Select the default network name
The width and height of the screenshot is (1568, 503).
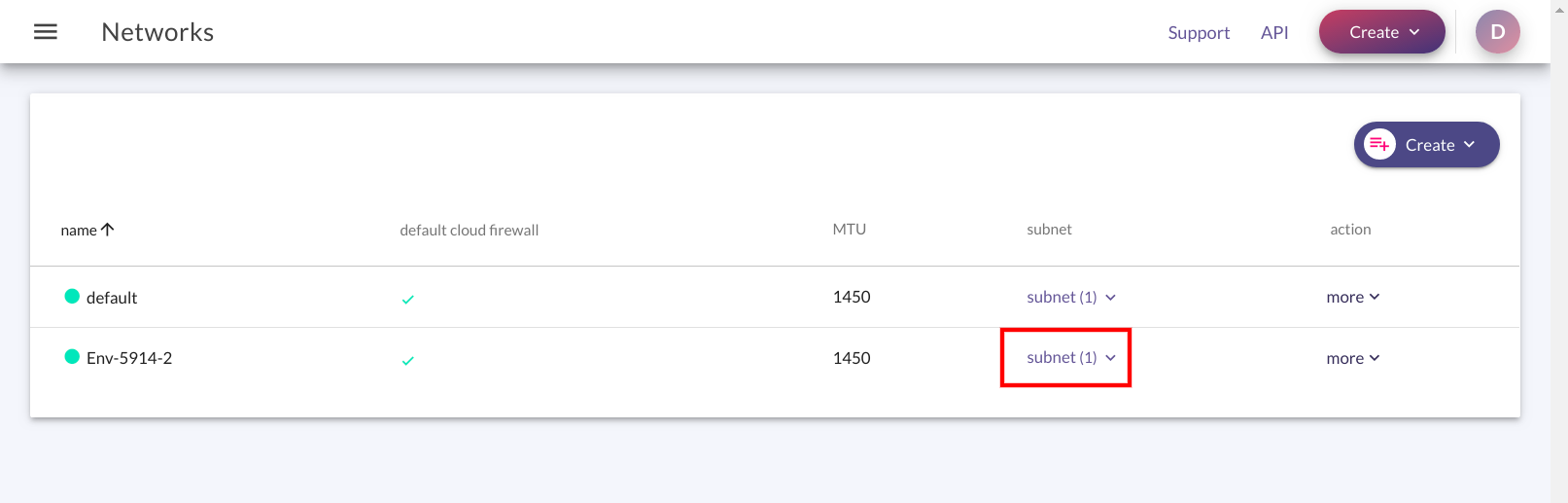click(112, 298)
